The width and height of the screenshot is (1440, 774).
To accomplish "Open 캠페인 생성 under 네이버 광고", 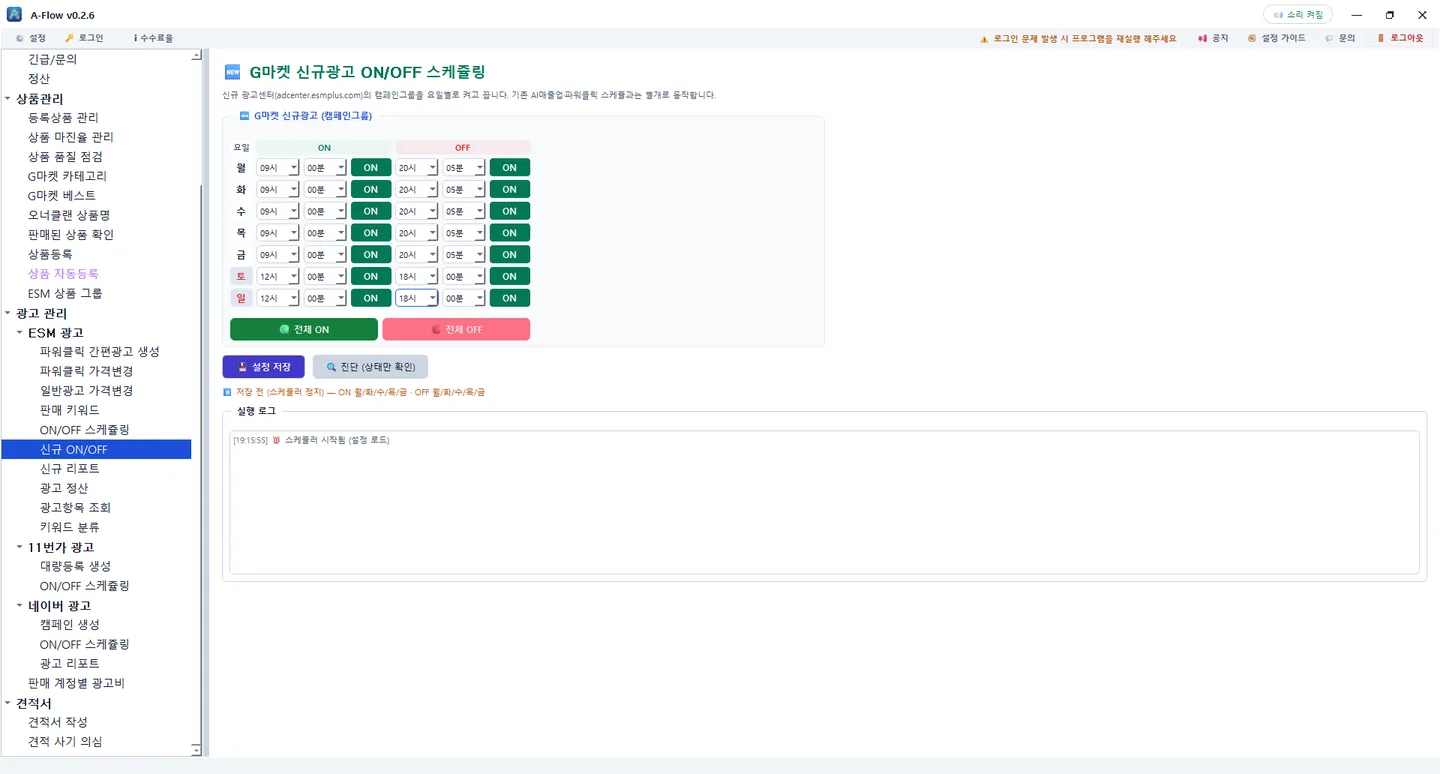I will tap(70, 625).
